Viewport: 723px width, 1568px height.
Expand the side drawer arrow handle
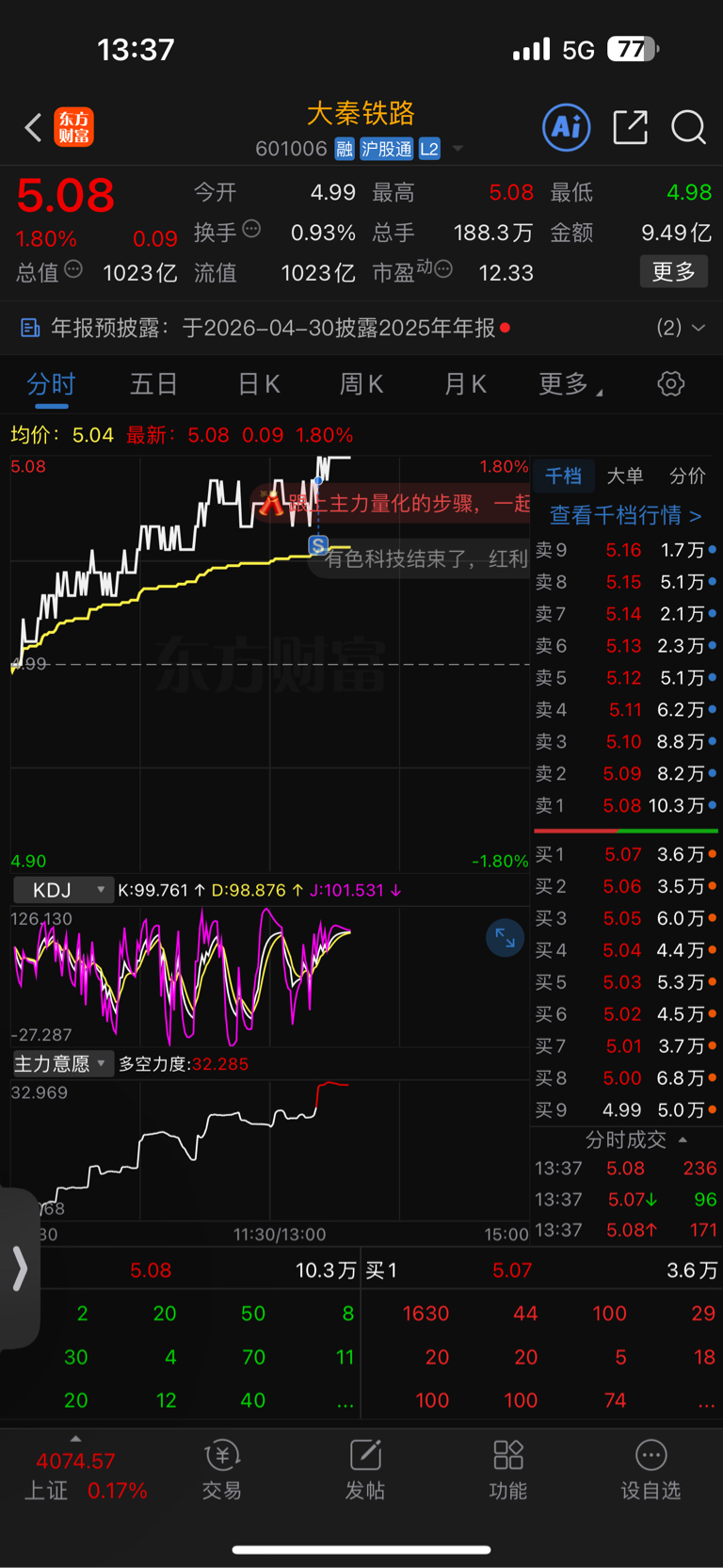click(x=19, y=1269)
